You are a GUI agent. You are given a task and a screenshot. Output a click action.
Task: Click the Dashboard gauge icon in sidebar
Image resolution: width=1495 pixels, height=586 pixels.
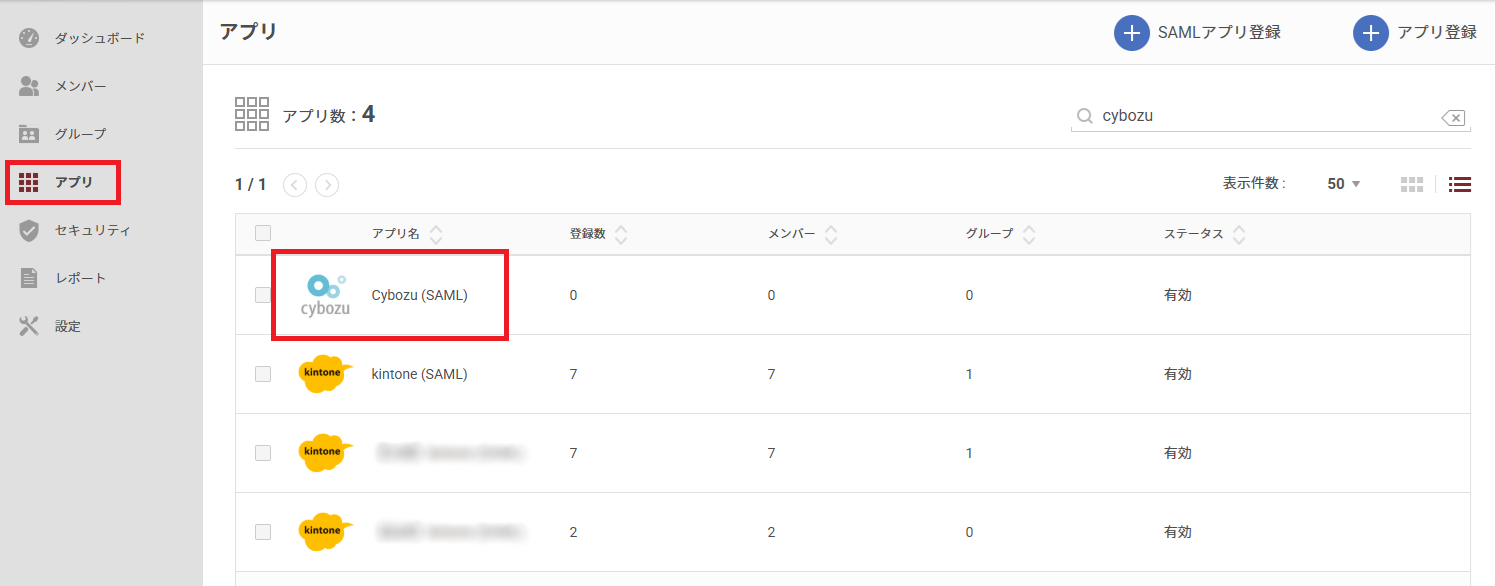click(x=29, y=38)
